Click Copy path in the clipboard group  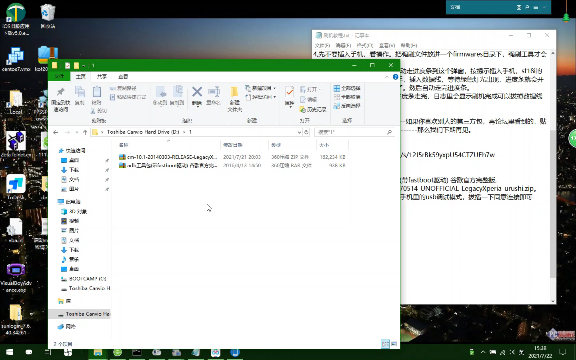coord(123,88)
